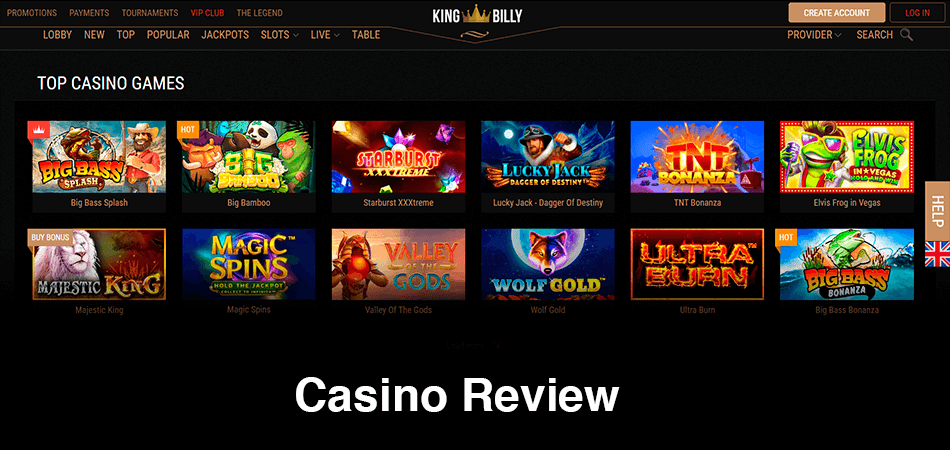Open the HELP side tab
950x450 pixels.
(x=937, y=211)
